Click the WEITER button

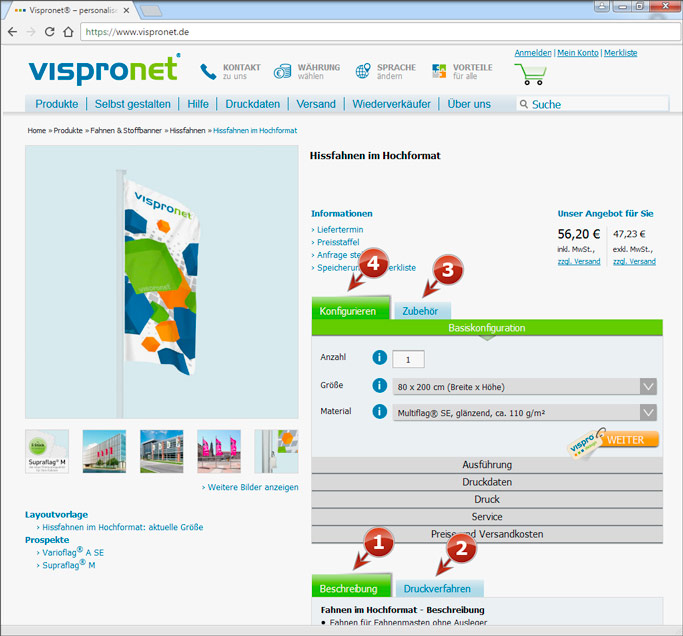pos(626,440)
